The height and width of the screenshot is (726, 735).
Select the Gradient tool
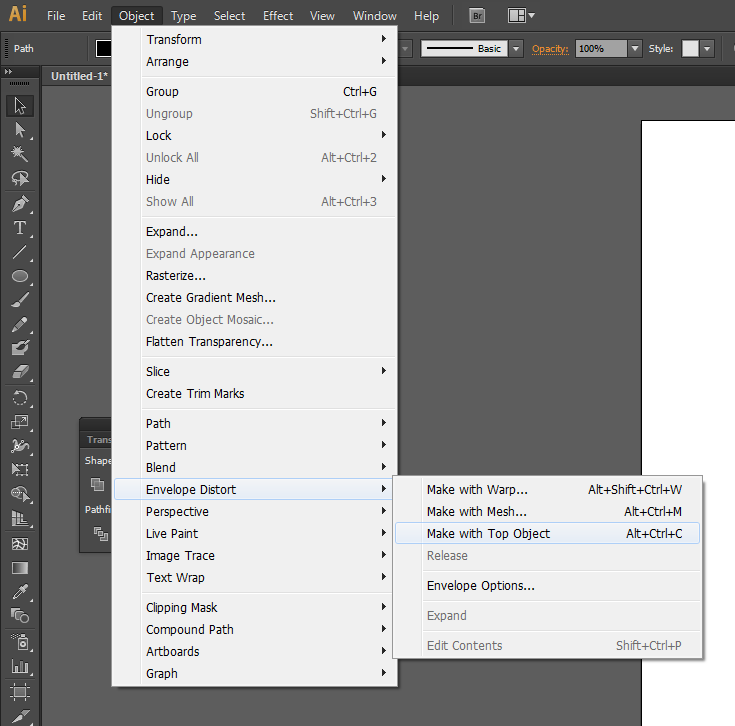pyautogui.click(x=19, y=567)
